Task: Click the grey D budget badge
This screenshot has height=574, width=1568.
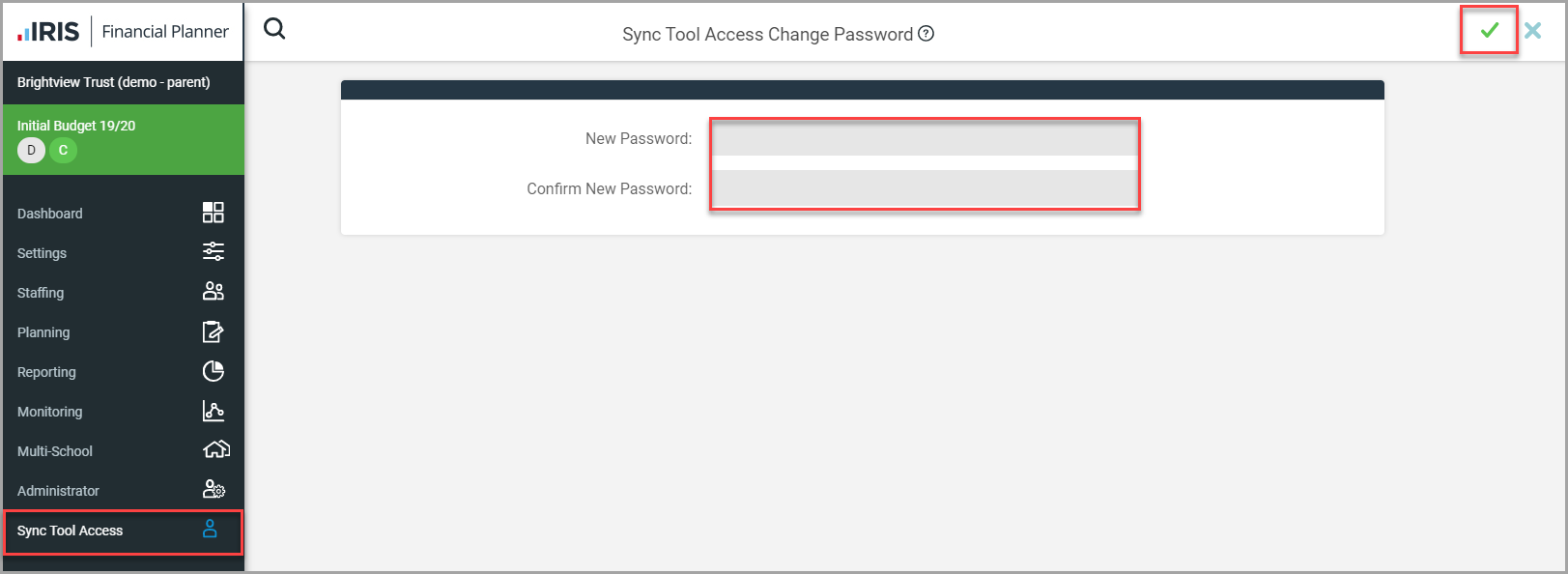Action: 31,151
